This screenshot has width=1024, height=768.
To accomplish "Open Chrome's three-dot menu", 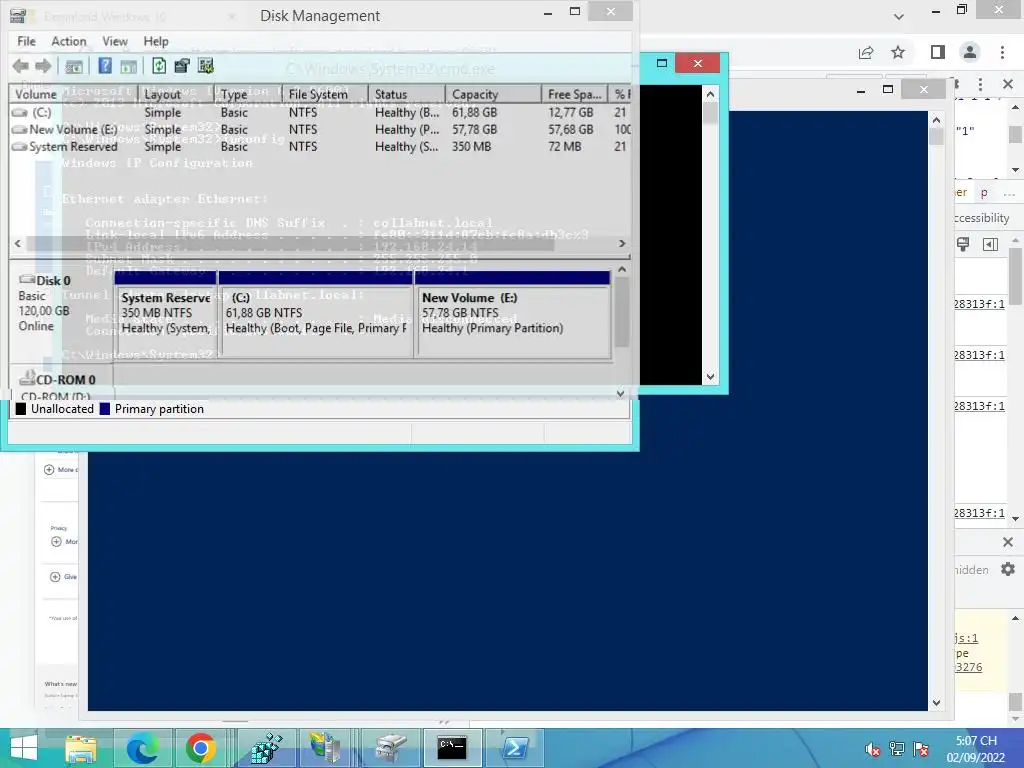I will pyautogui.click(x=1002, y=52).
